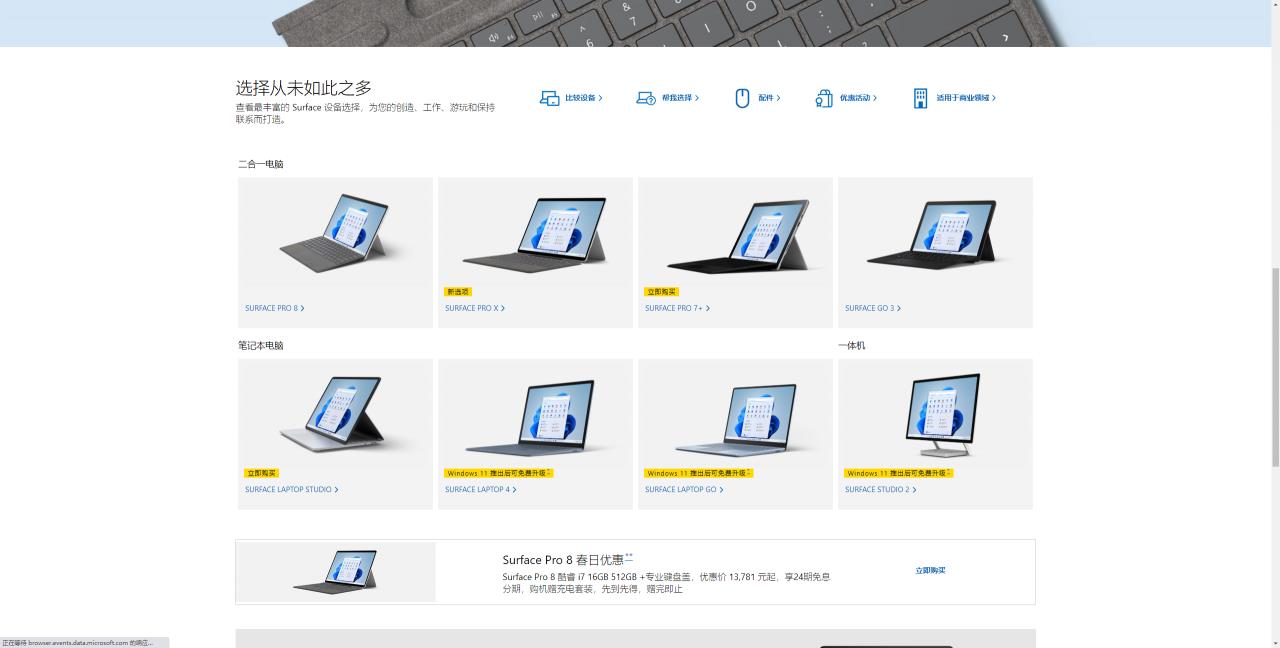Open the SURFACE STUDIO 2 link

click(x=881, y=490)
